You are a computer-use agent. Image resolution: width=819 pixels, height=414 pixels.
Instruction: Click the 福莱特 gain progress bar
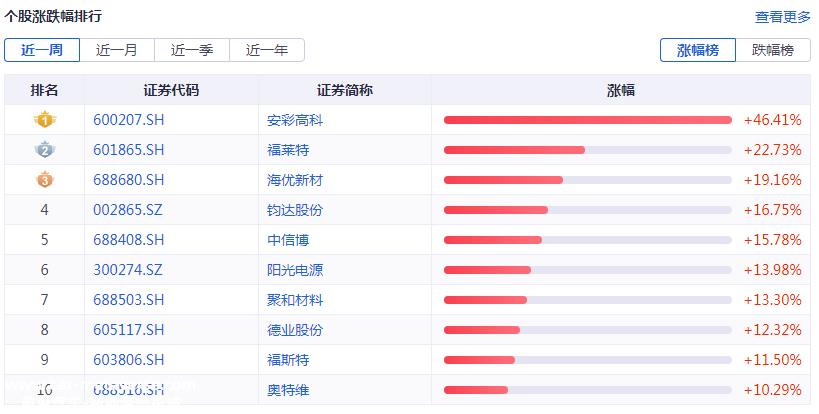pos(588,150)
